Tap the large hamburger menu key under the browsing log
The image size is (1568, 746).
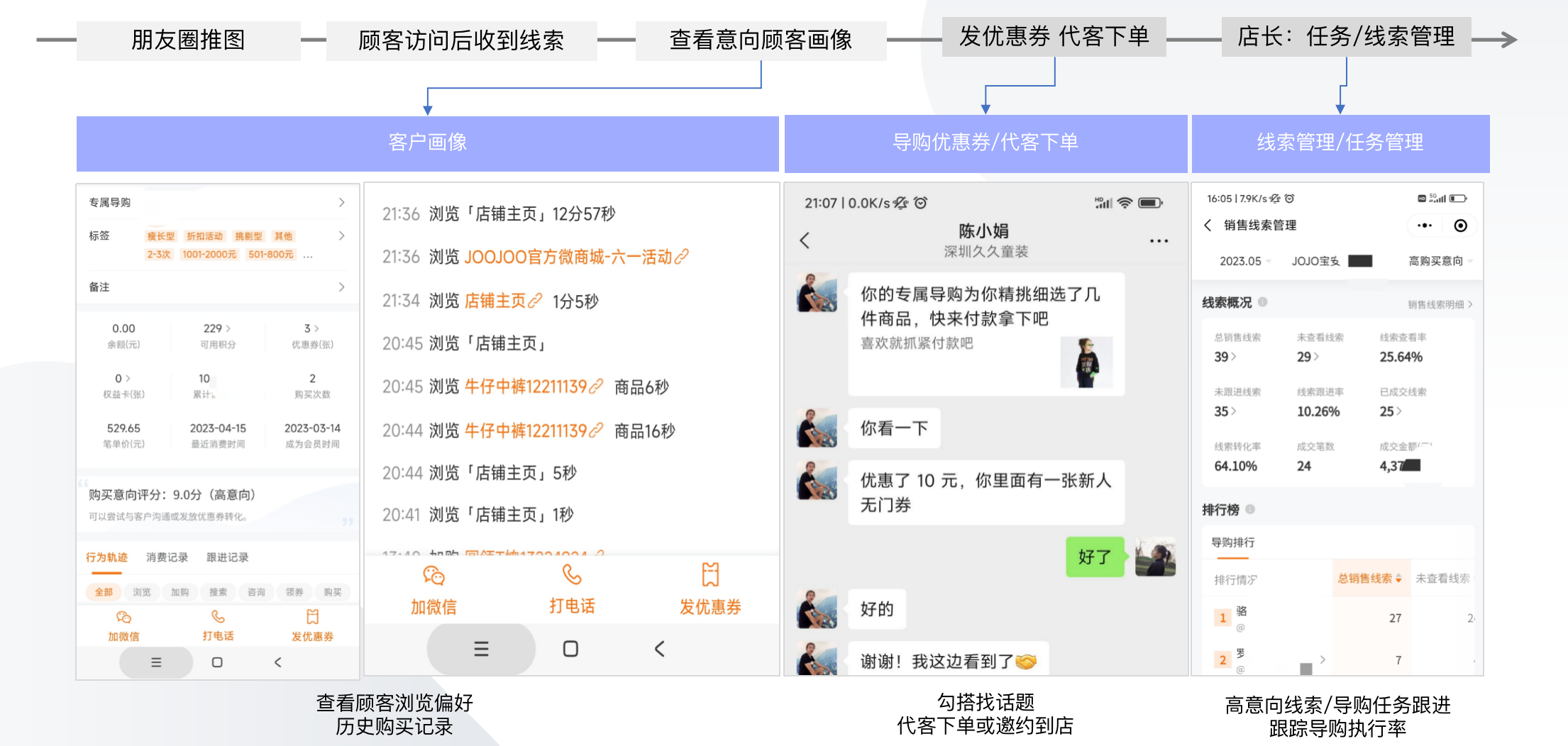point(481,649)
